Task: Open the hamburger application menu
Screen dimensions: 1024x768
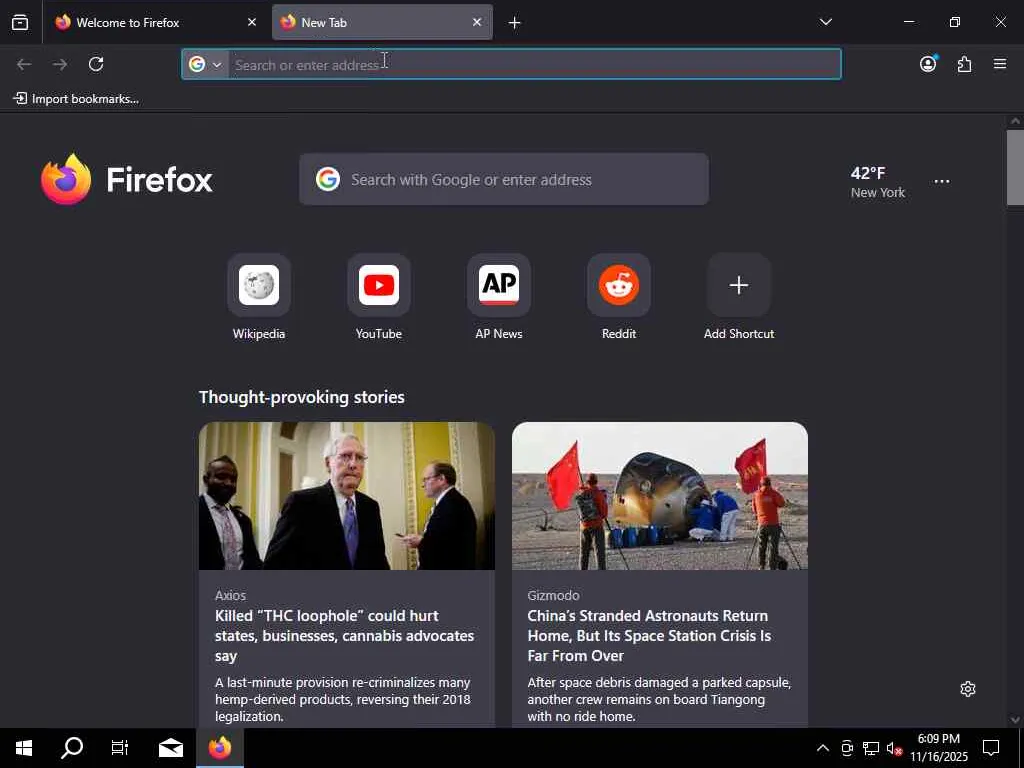Action: coord(1000,64)
